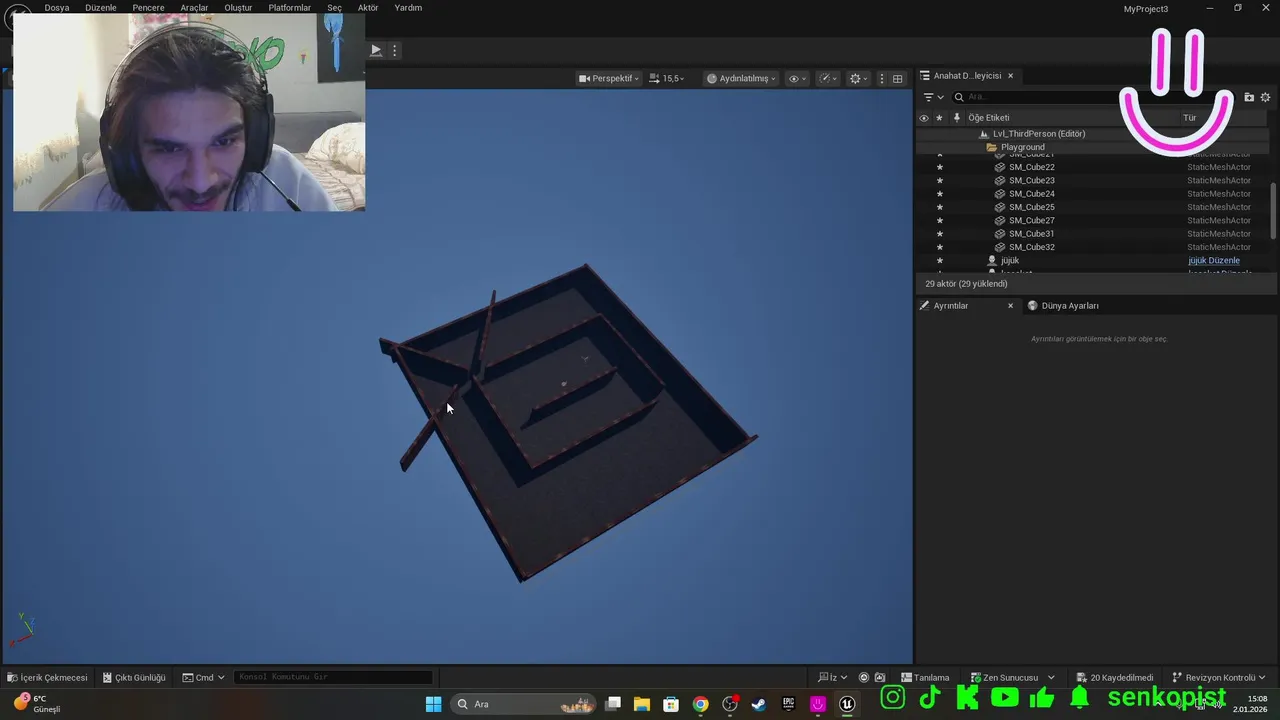Click the SM_Cube32 static mesh icon
The height and width of the screenshot is (720, 1280).
[x=1000, y=247]
